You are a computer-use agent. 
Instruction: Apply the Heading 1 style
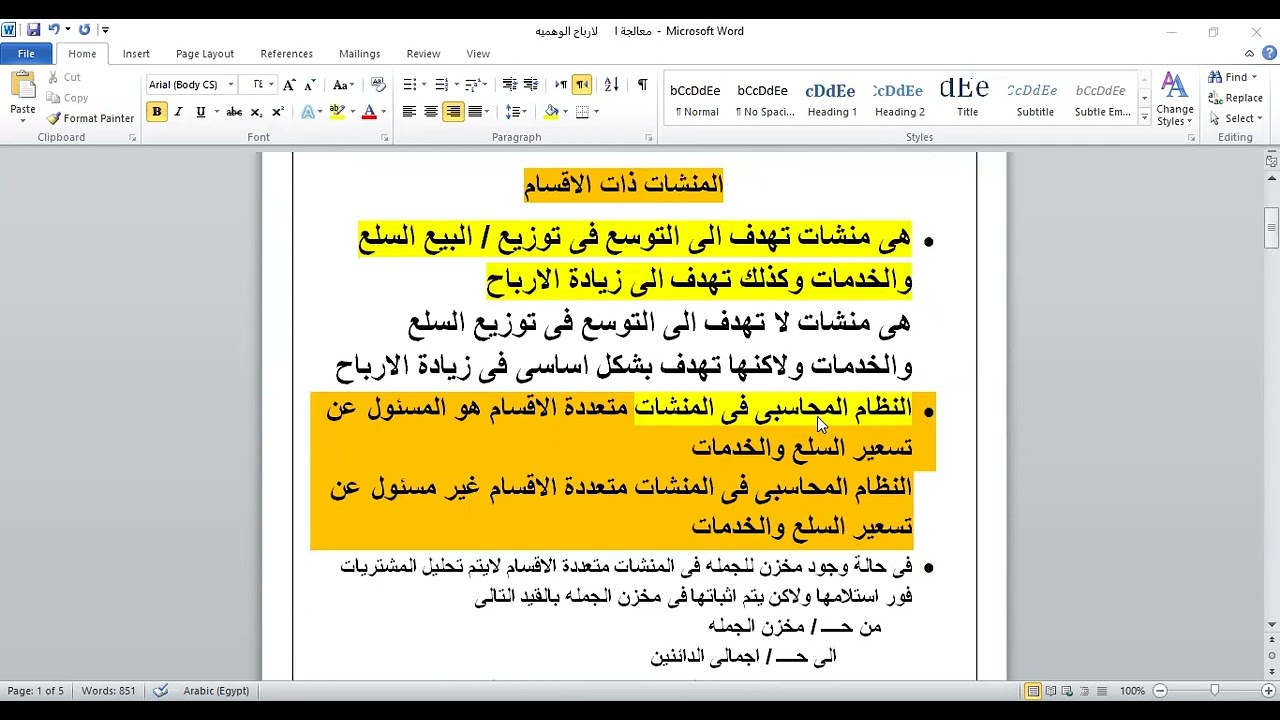832,98
